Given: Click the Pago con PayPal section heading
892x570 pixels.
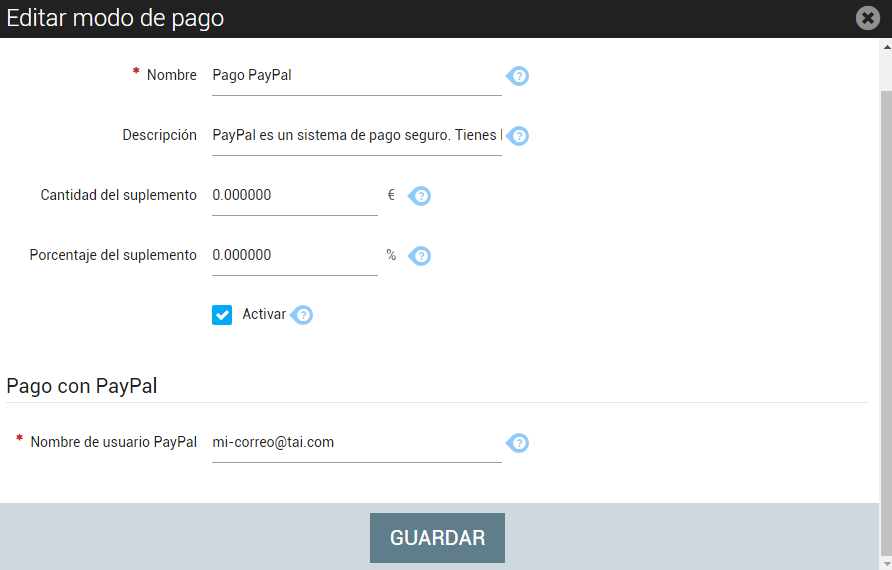Looking at the screenshot, I should point(81,386).
